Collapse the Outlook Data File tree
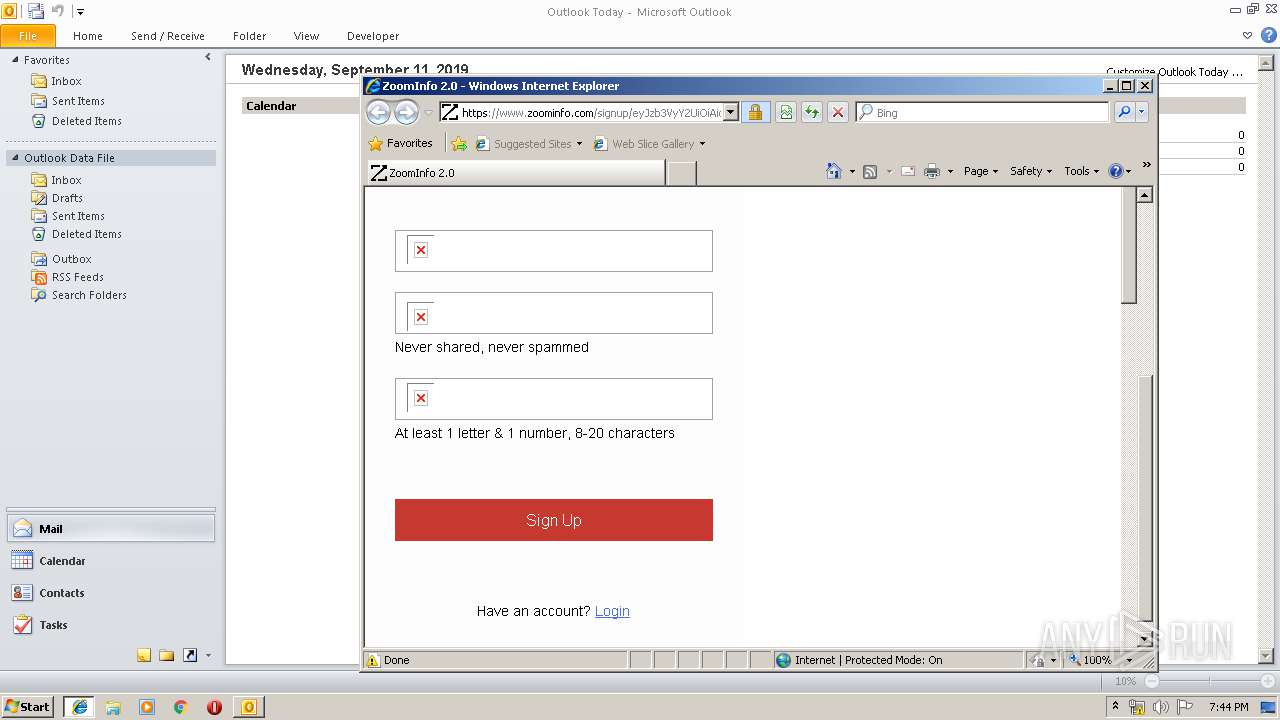Screen dimensions: 1280x720 click(x=15, y=158)
